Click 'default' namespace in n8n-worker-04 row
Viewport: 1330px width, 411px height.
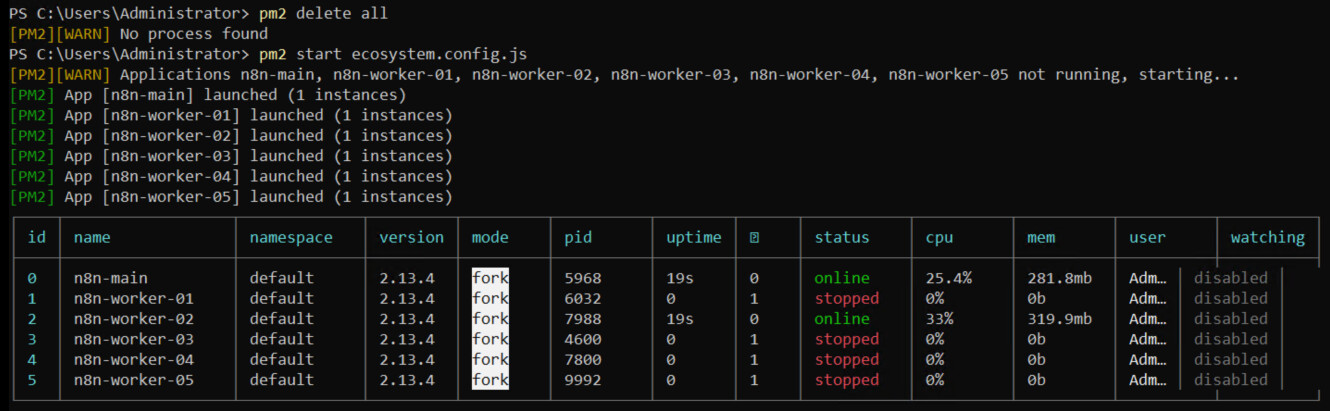[282, 360]
